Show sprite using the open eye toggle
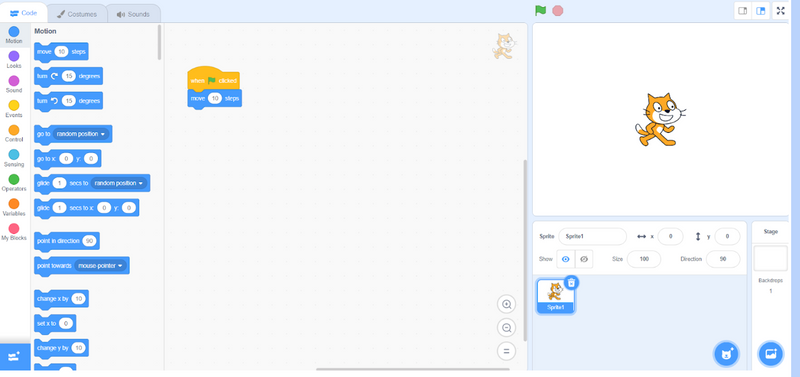800x377 pixels. [x=565, y=259]
